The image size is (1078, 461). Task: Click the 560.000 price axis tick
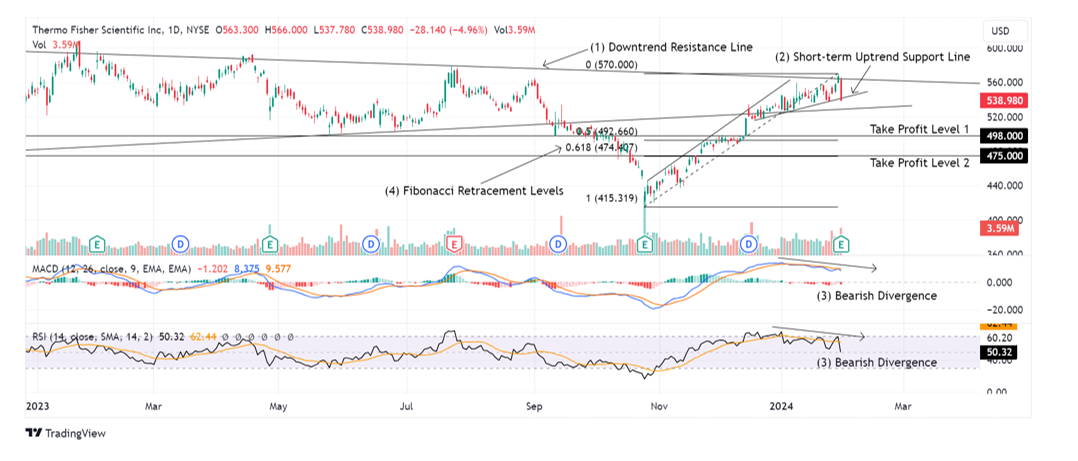tap(1006, 82)
